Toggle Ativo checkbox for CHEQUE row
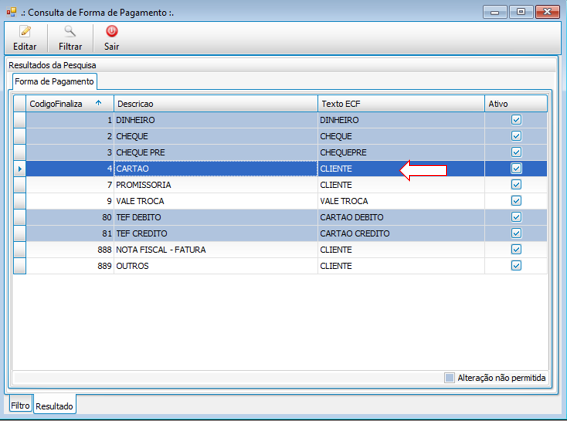The height and width of the screenshot is (421, 567). coord(516,136)
